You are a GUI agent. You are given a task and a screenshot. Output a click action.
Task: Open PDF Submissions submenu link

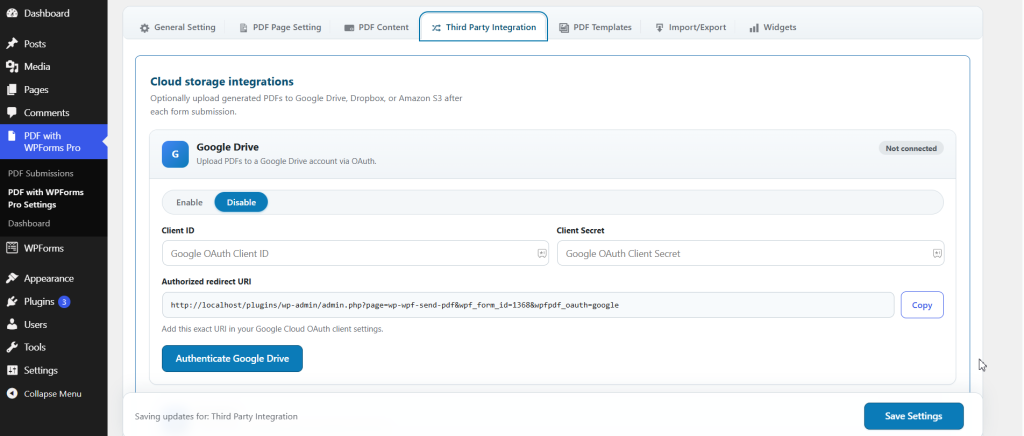tap(40, 174)
